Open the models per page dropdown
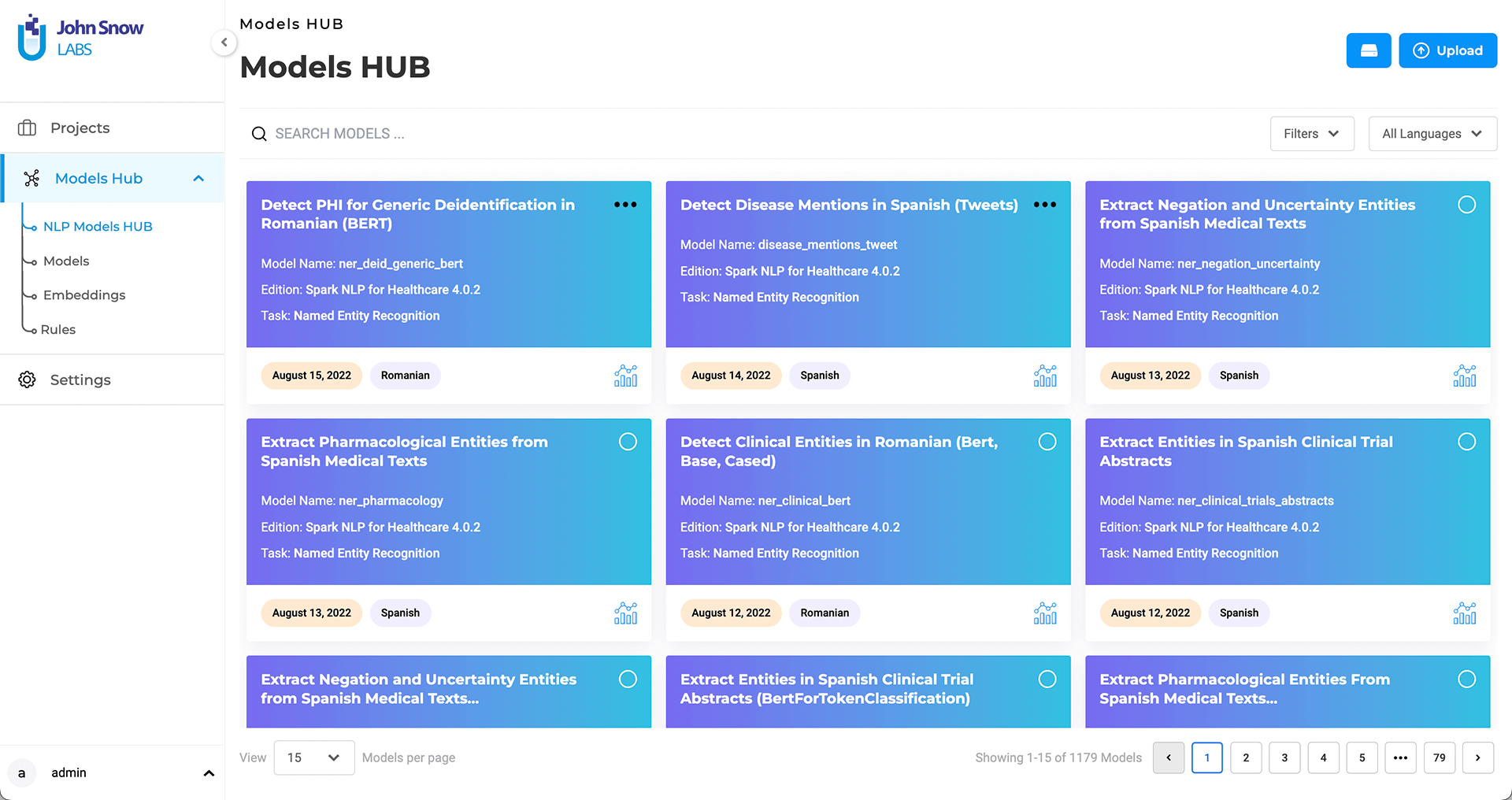Image resolution: width=1512 pixels, height=800 pixels. [x=314, y=757]
